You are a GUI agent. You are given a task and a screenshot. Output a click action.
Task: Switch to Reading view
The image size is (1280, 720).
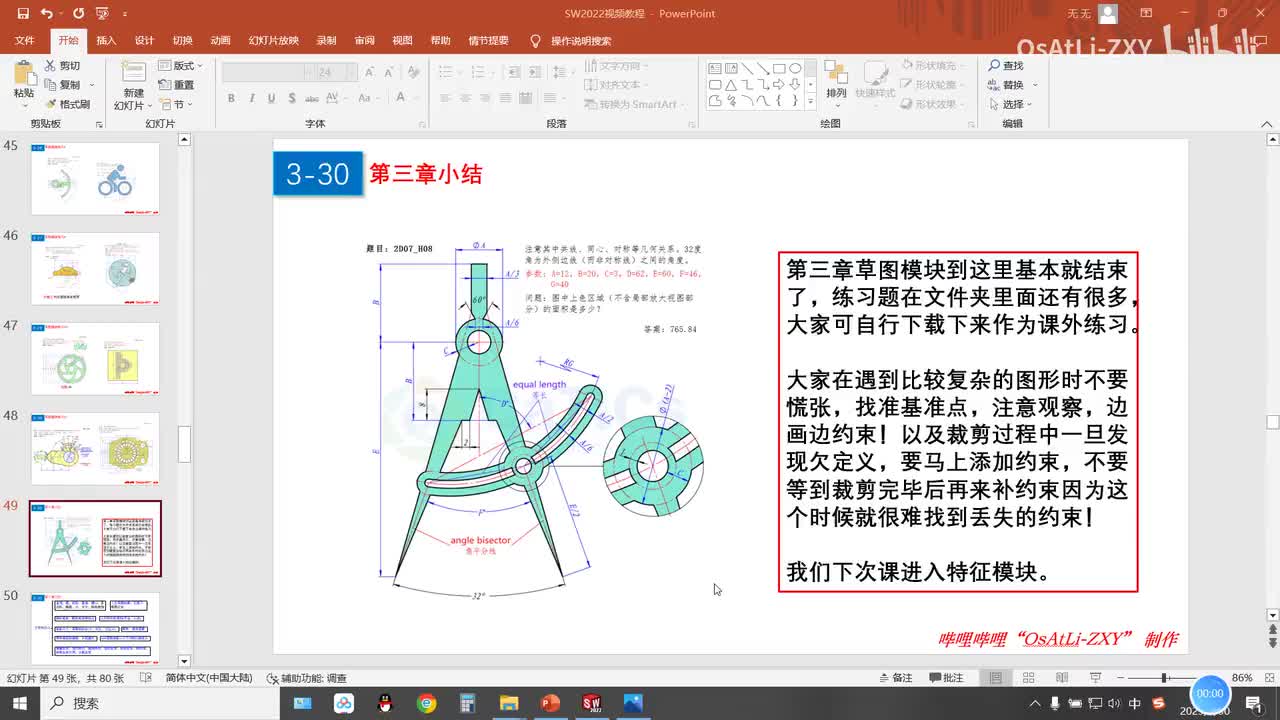[x=1061, y=677]
